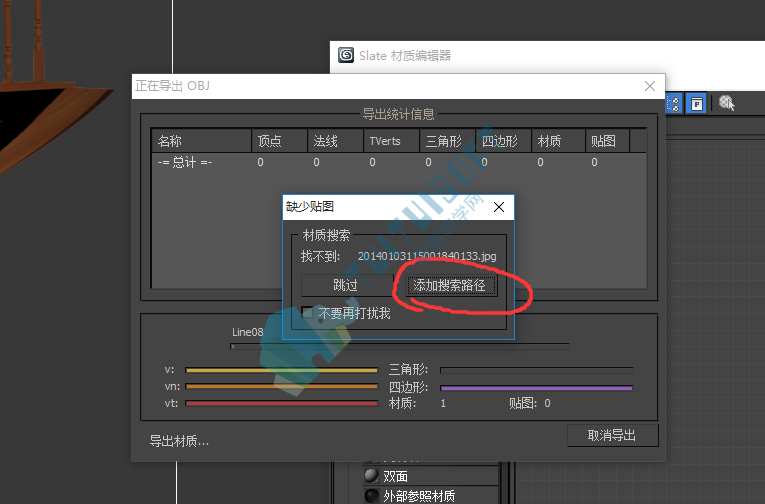Click the 四边形 column header
The image size is (765, 504).
tap(503, 141)
